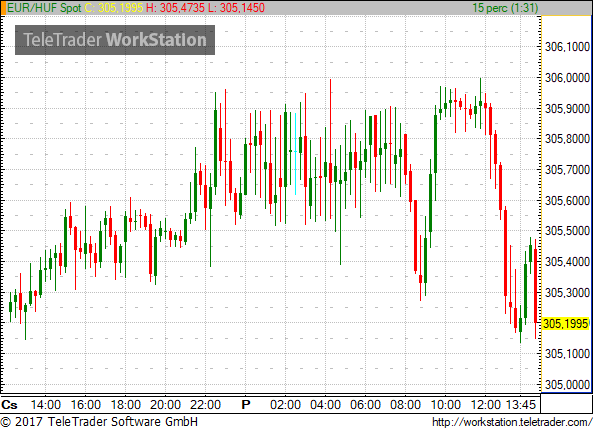The width and height of the screenshot is (593, 431).
Task: Click the 'P' day marker on time axis
Action: 246,405
